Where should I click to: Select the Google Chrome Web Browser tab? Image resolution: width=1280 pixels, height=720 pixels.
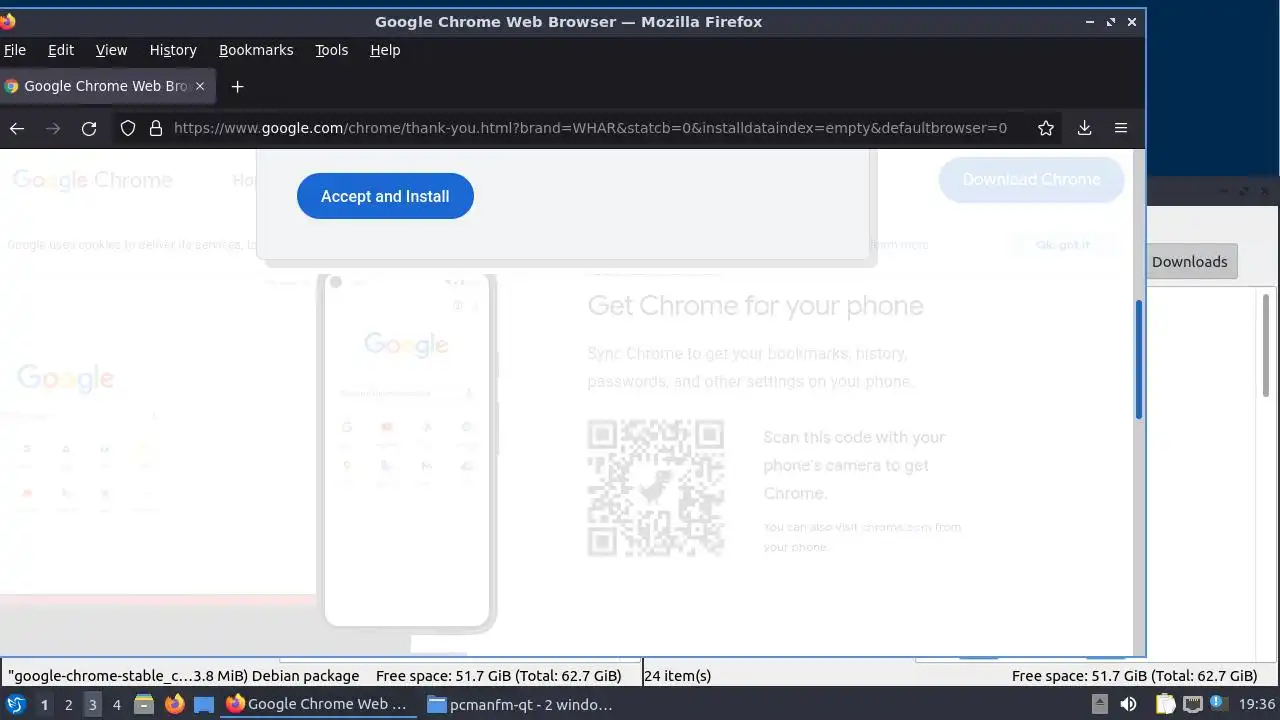point(106,86)
